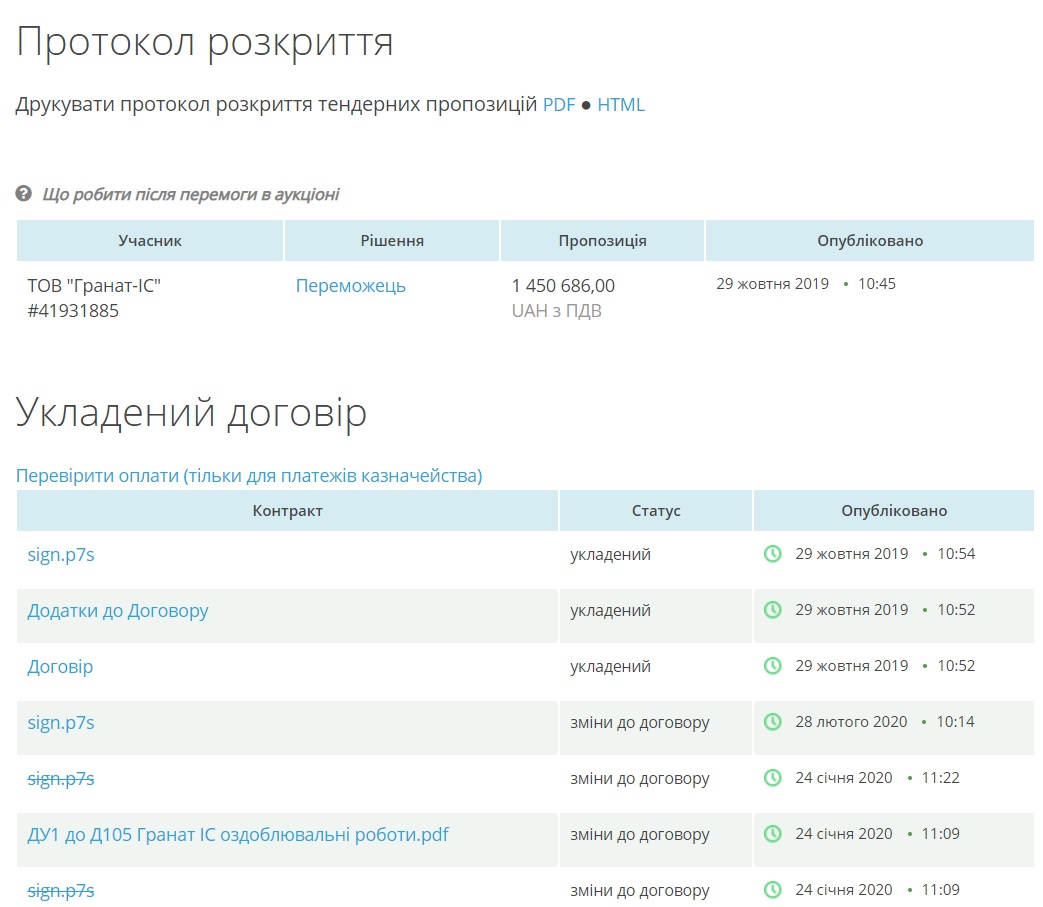The image size is (1043, 907).
Task: Click the Контракт column header
Action: coord(288,511)
